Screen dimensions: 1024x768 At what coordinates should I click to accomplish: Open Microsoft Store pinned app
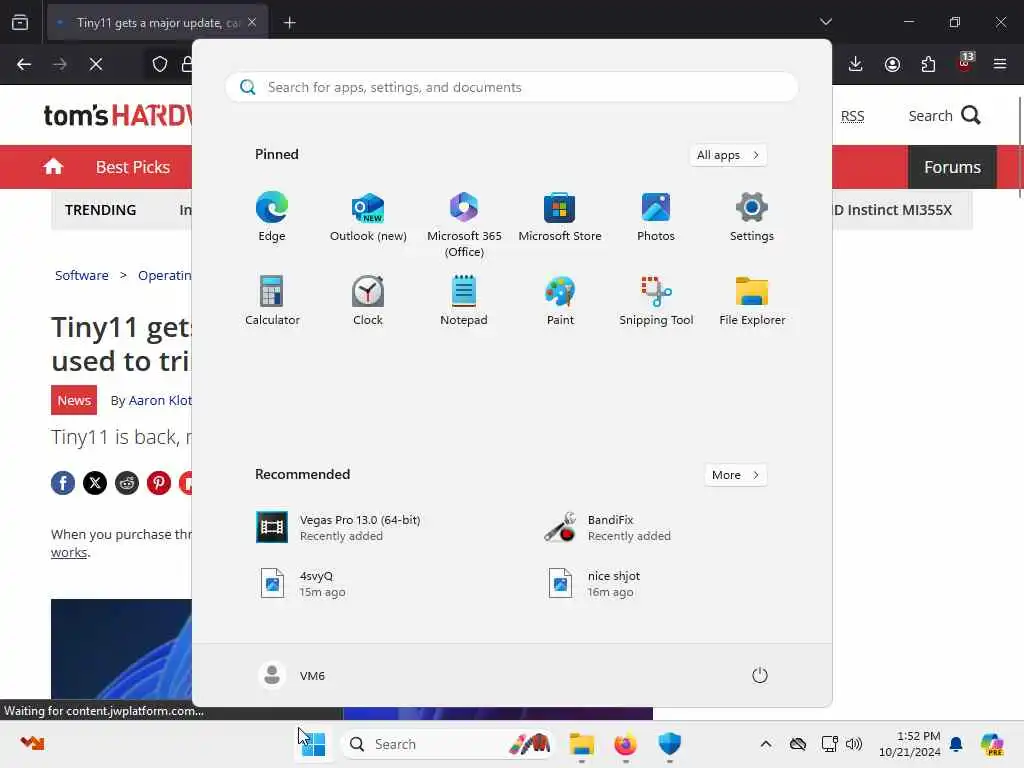tap(560, 216)
